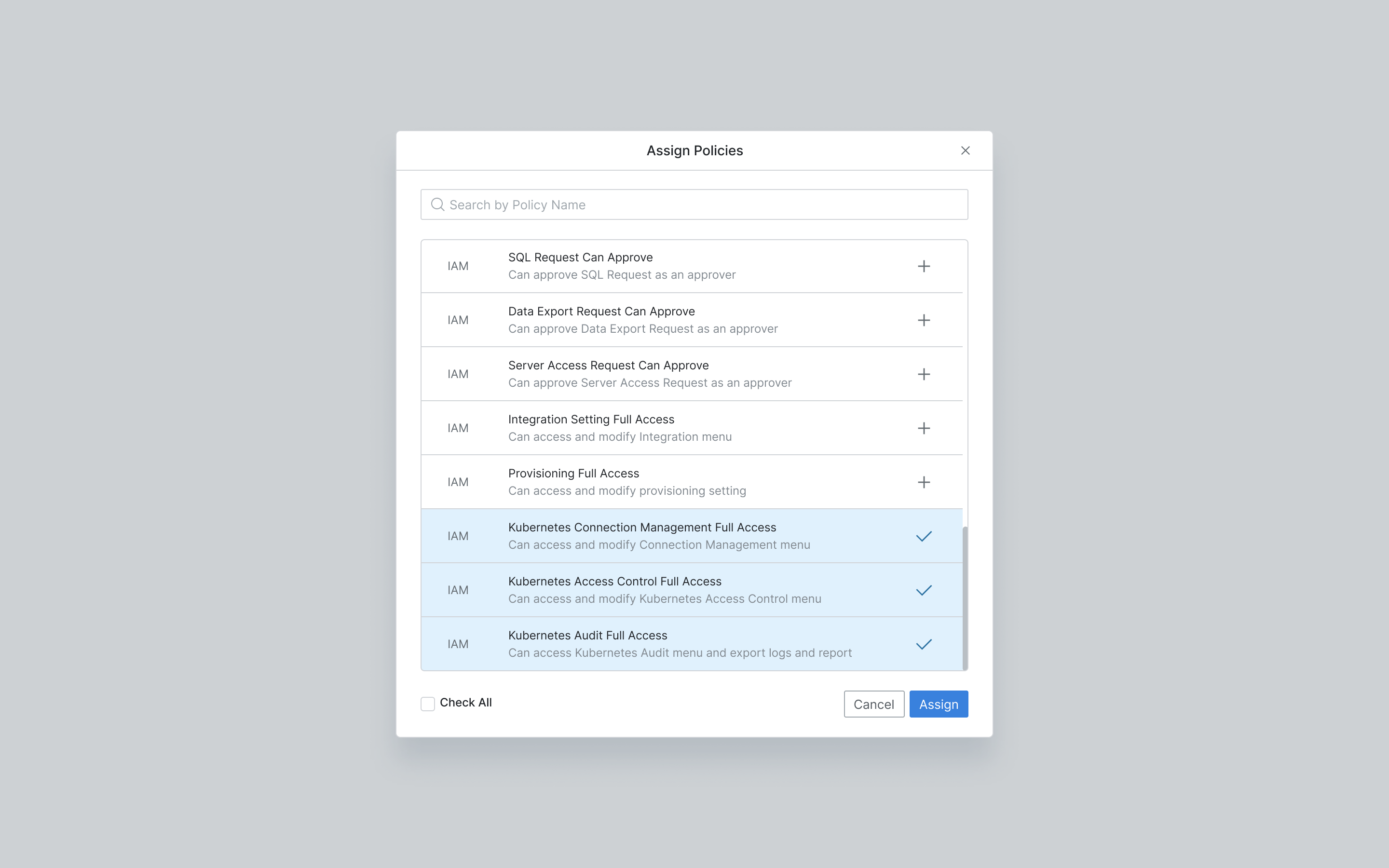Add Data Export Request Can Approve policy
This screenshot has width=1389, height=868.
924,320
